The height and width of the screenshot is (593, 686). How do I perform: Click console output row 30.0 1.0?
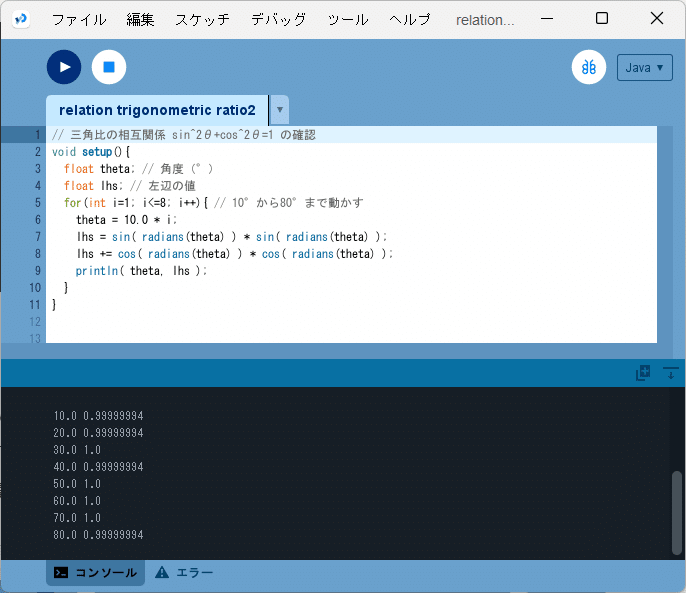click(77, 450)
